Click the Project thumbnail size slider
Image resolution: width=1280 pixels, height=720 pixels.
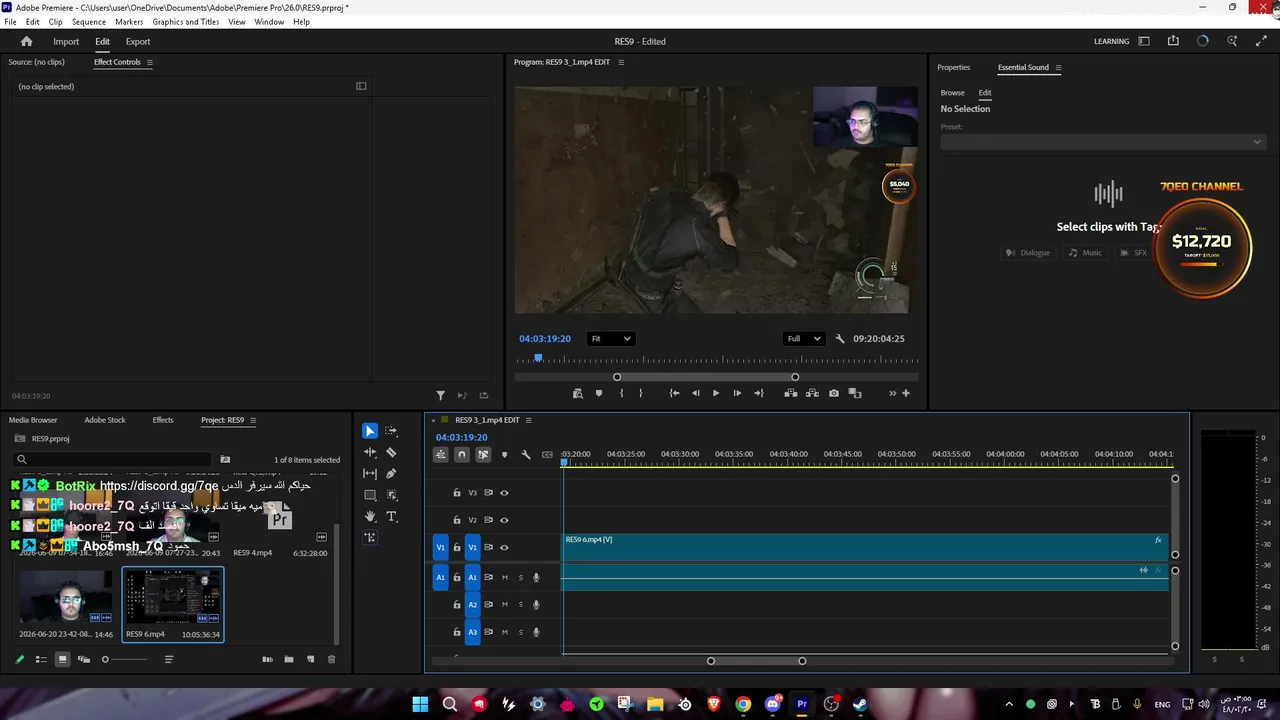pos(126,659)
